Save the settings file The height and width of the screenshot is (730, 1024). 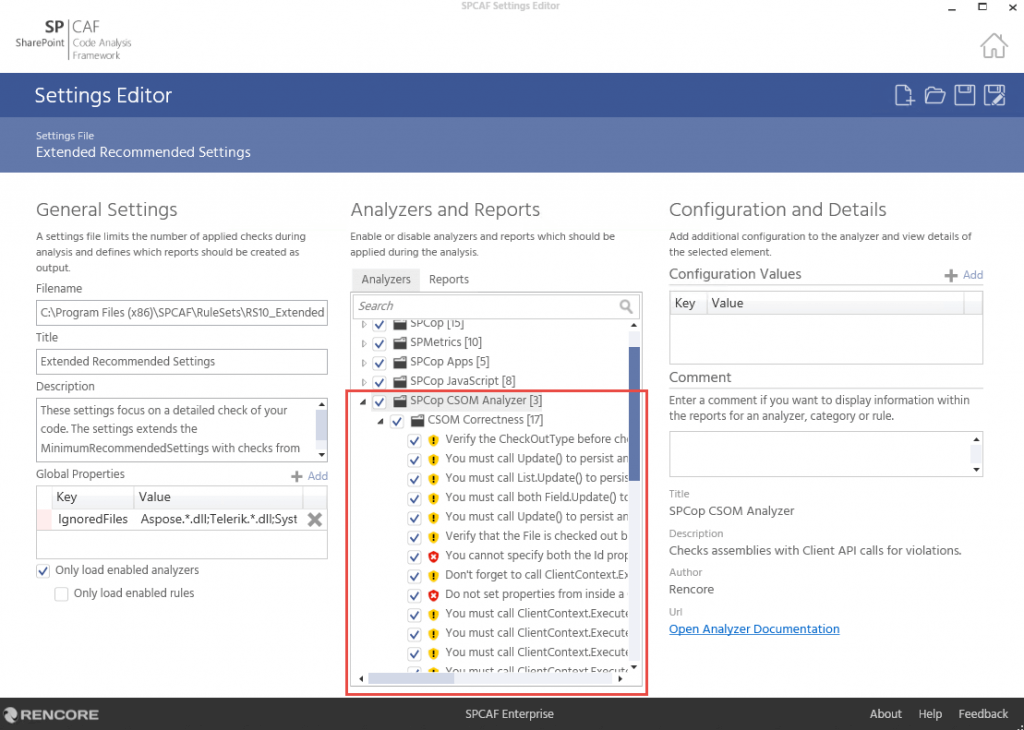coord(964,96)
